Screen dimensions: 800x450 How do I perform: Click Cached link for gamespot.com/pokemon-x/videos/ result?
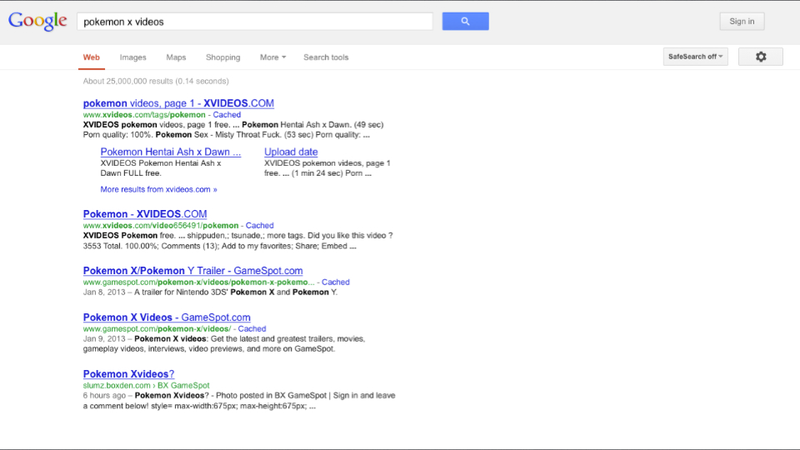(x=252, y=329)
